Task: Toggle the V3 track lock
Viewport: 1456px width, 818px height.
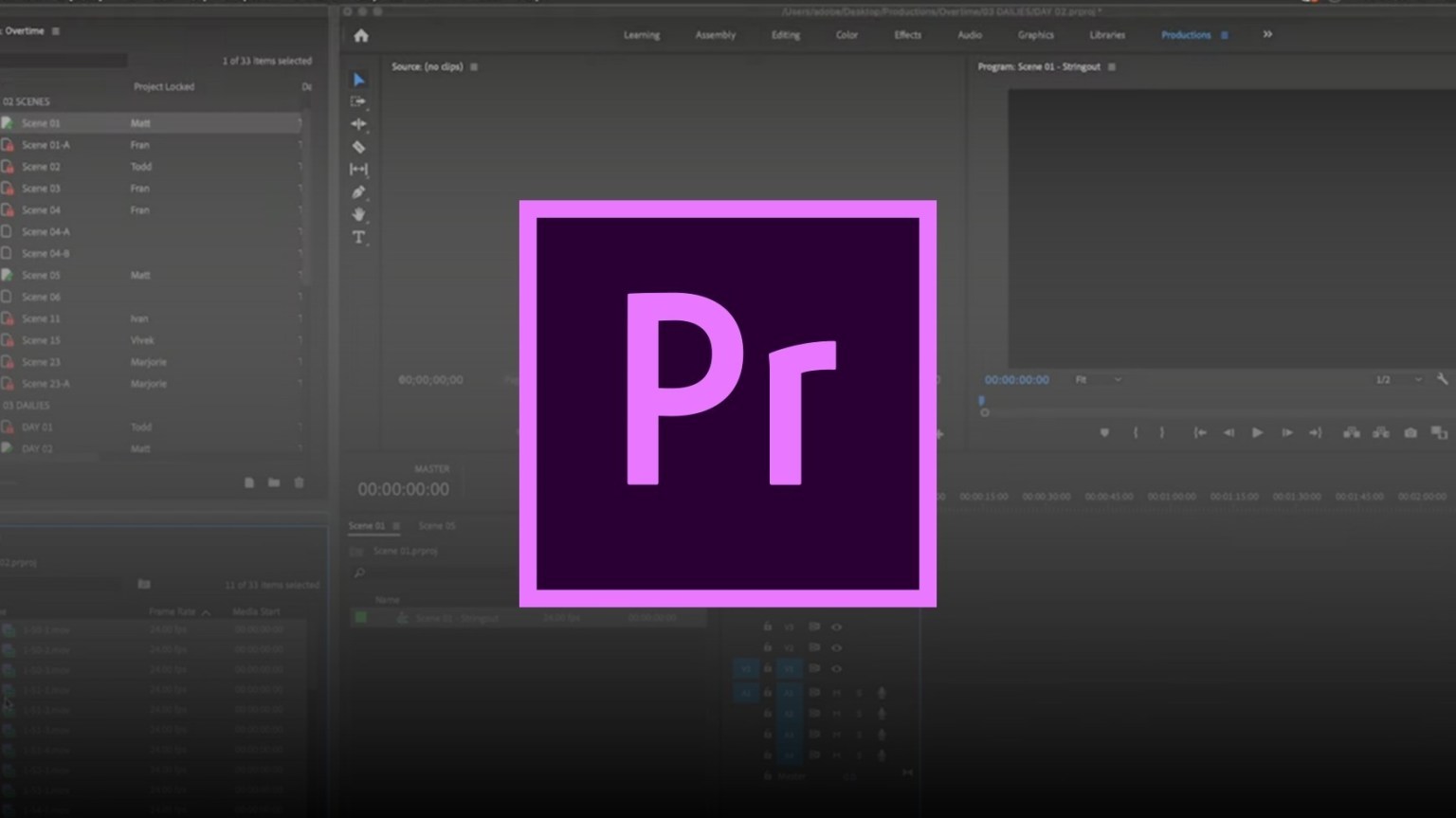Action: (767, 627)
